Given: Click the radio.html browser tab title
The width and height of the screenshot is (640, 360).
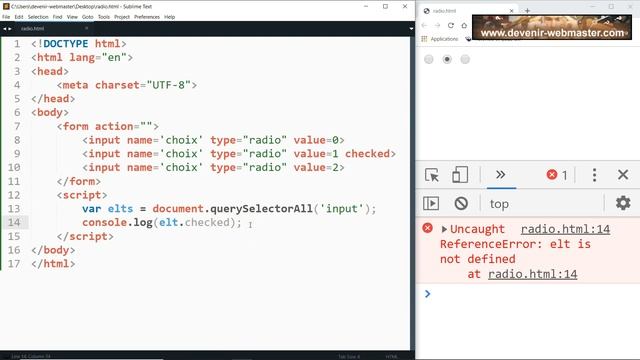Looking at the screenshot, I should 444,11.
